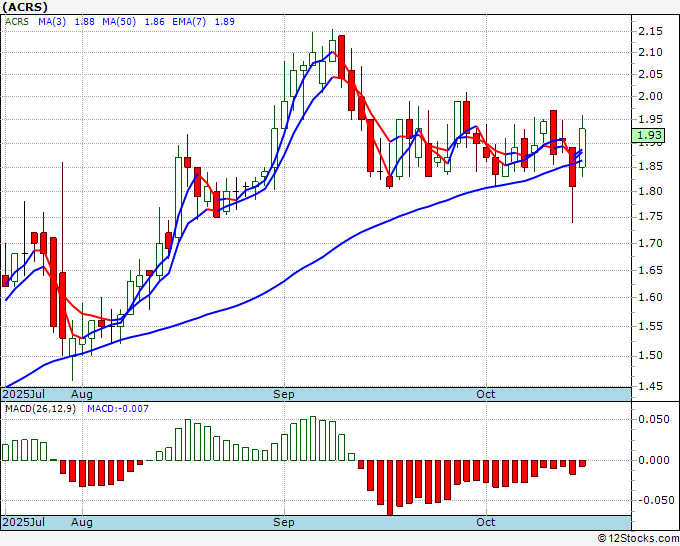Image resolution: width=680 pixels, height=546 pixels.
Task: Click the EMA(7) legend label
Action: click(189, 22)
